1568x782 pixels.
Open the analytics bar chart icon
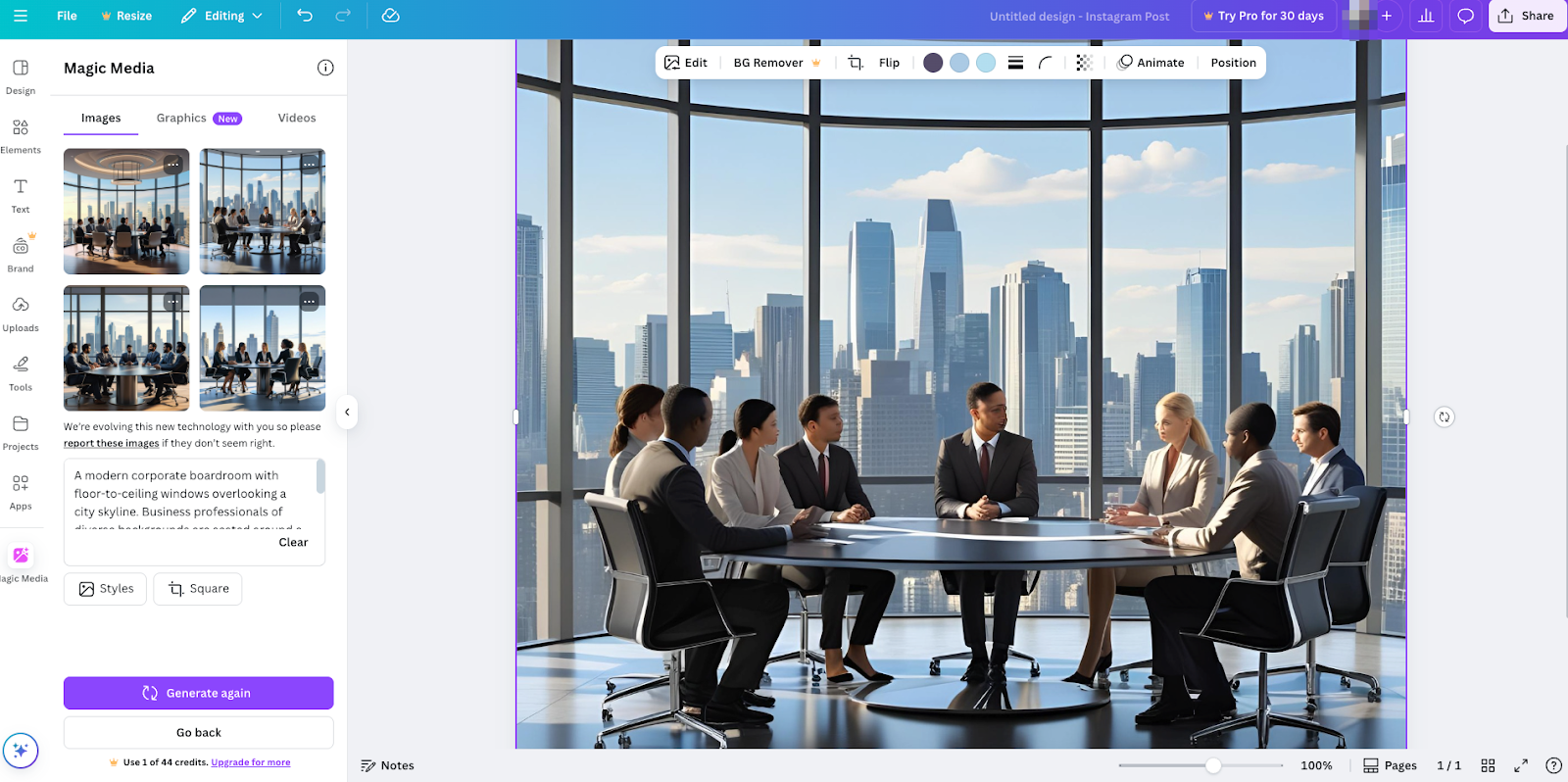pyautogui.click(x=1426, y=16)
